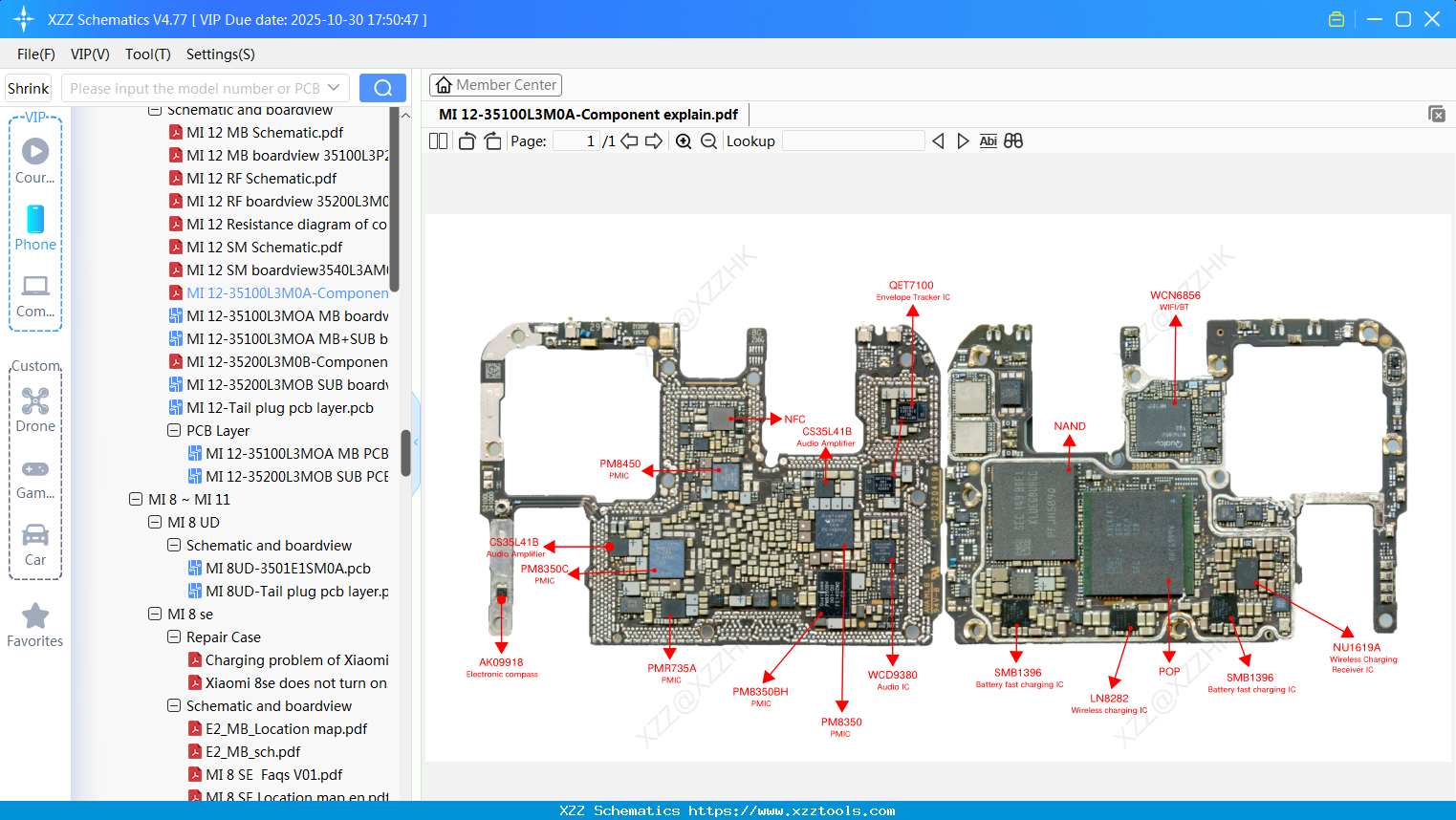Toggle Abi case-sensitive lookup
1456x820 pixels.
[989, 140]
